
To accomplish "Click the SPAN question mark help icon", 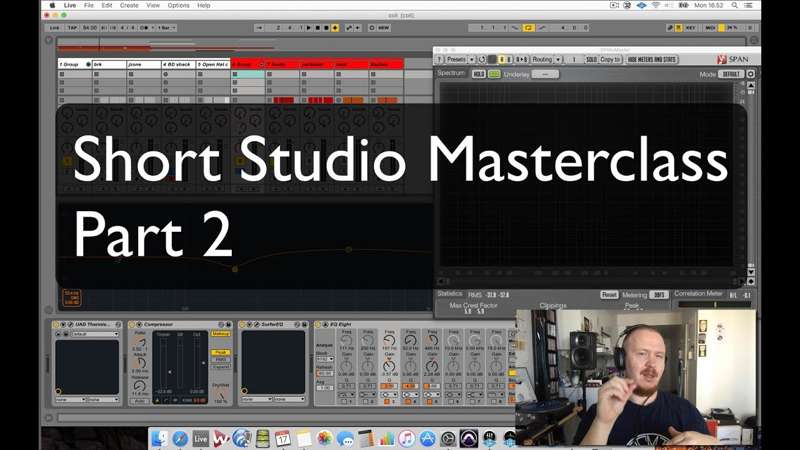I will [x=440, y=60].
